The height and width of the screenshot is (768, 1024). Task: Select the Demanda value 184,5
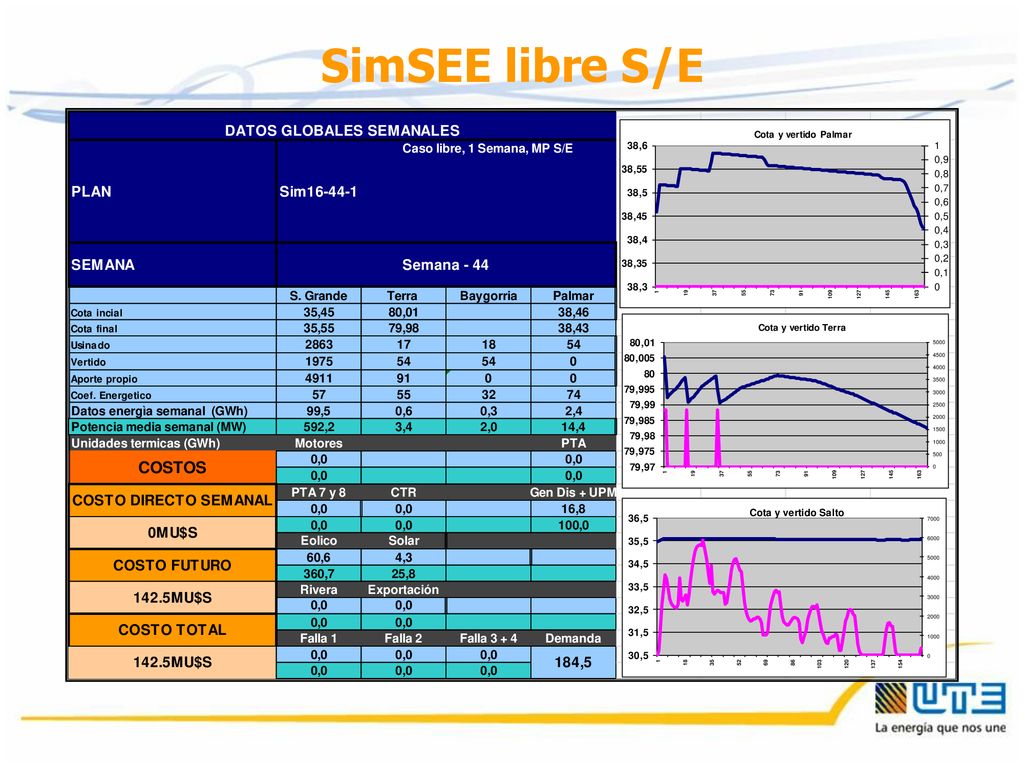573,662
